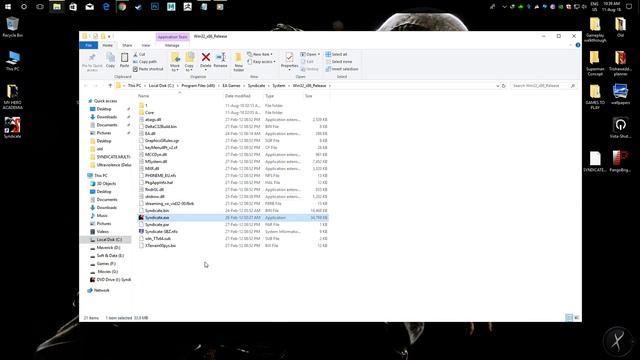The image size is (640, 360).
Task: Switch to the Share ribbon tab
Action: (127, 45)
